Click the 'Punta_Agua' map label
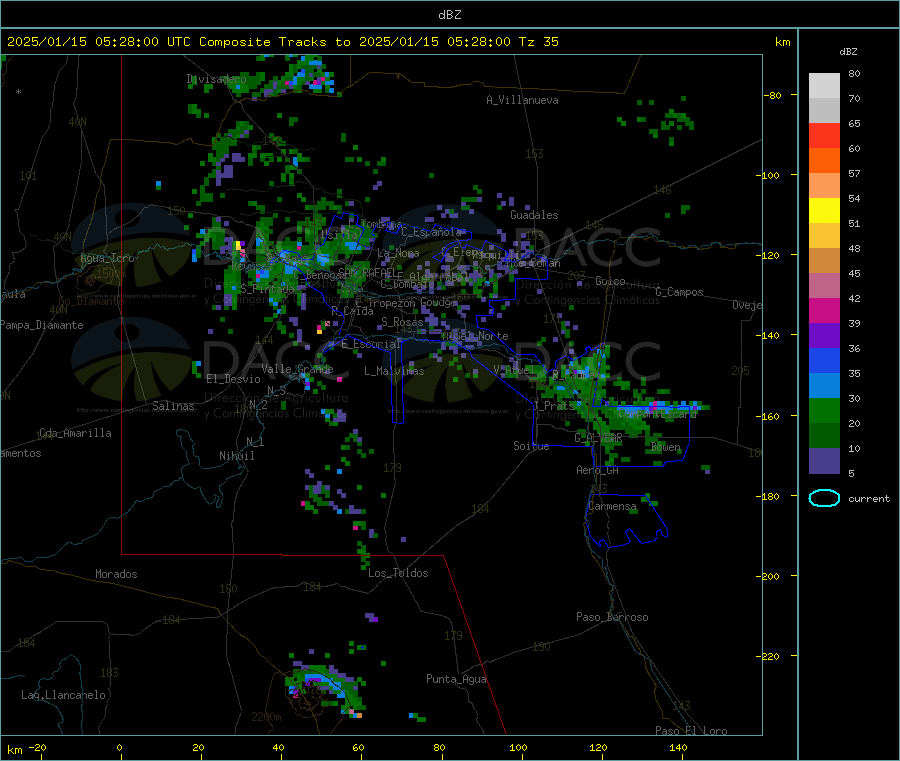The height and width of the screenshot is (761, 900). coord(456,680)
